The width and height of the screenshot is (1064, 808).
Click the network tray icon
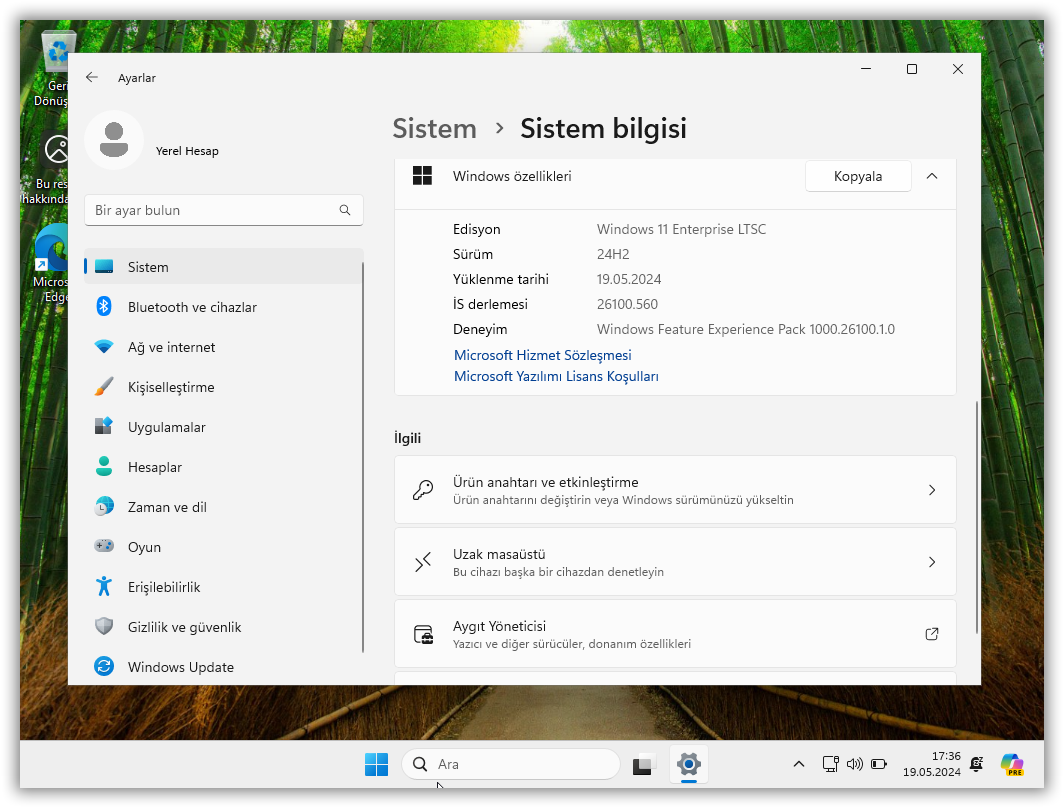[831, 764]
